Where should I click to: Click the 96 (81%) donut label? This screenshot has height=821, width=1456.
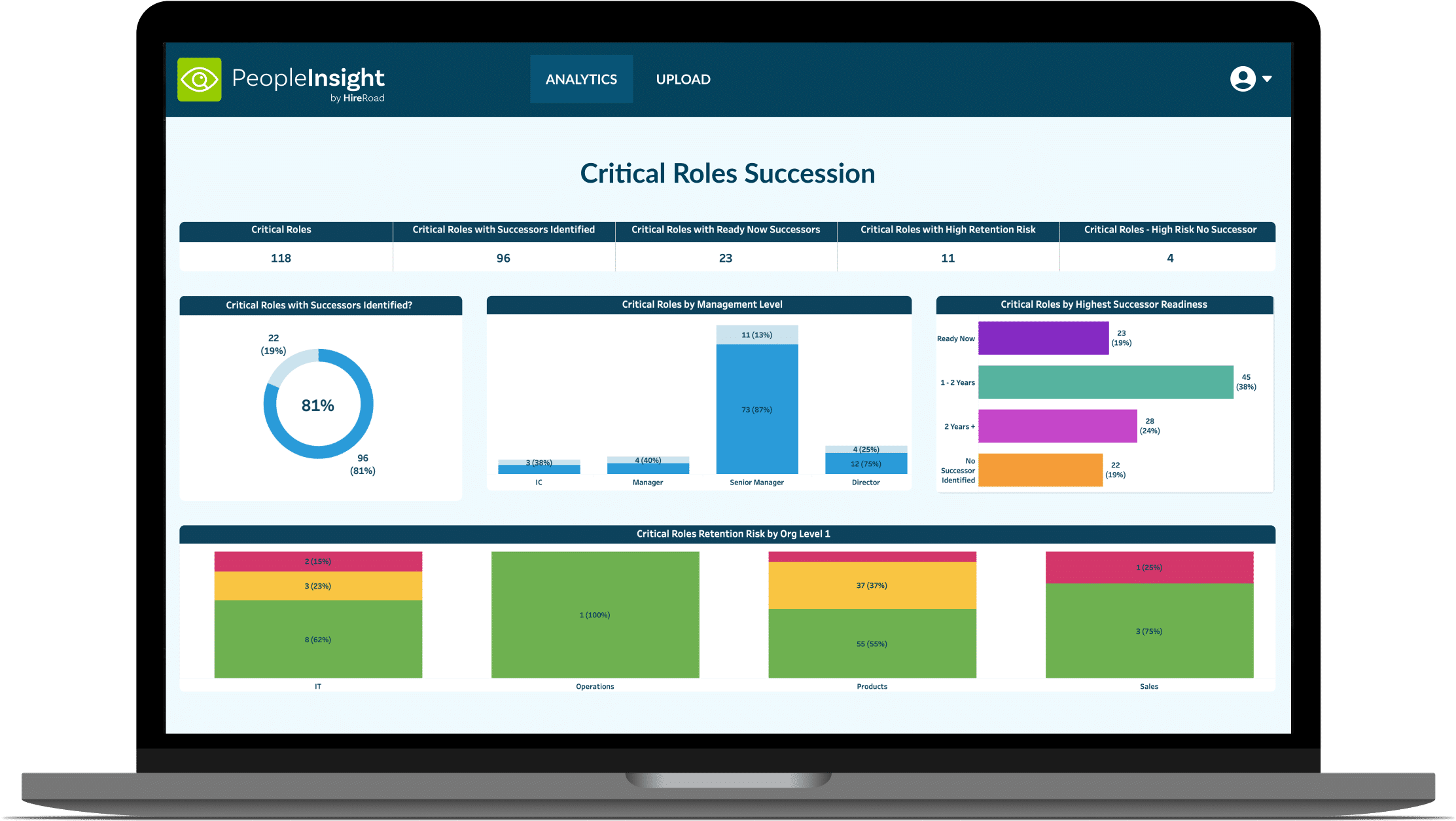click(x=363, y=464)
